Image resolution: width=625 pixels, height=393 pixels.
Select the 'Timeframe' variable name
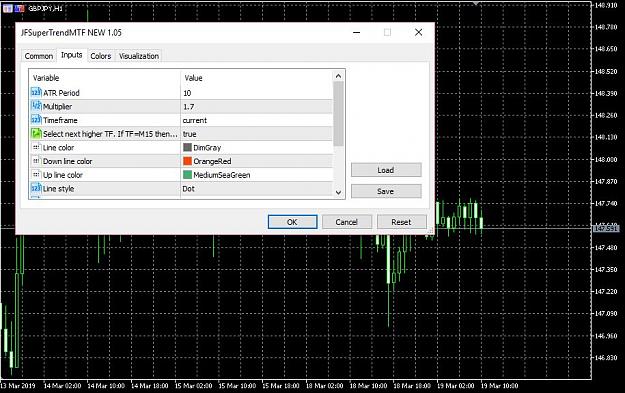click(x=60, y=120)
